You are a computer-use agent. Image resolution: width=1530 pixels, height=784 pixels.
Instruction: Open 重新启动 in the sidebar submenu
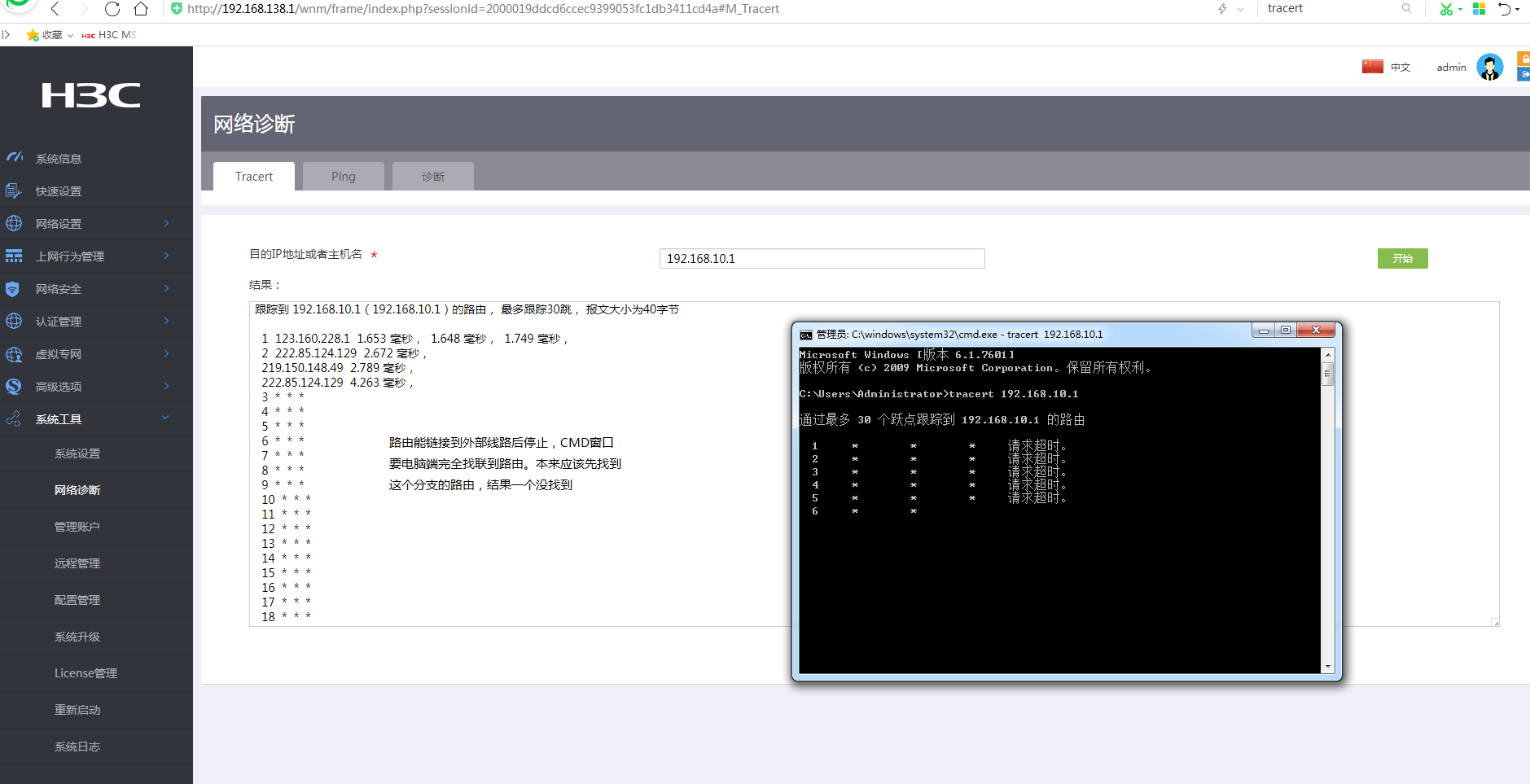[x=77, y=710]
